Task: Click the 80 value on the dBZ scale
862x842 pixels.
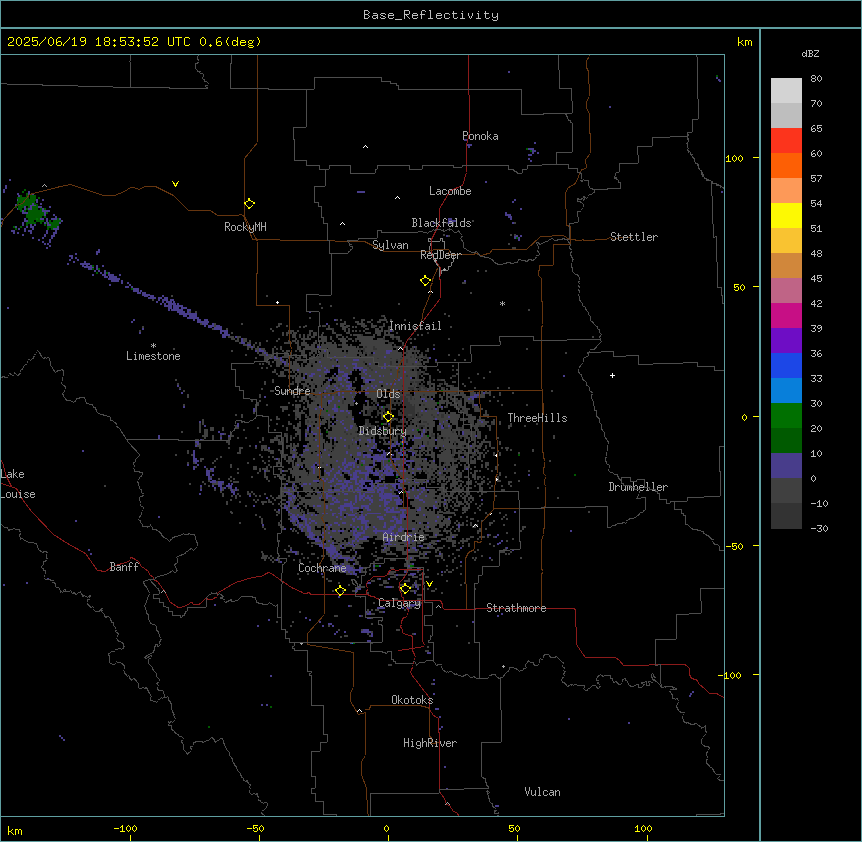Action: 816,79
